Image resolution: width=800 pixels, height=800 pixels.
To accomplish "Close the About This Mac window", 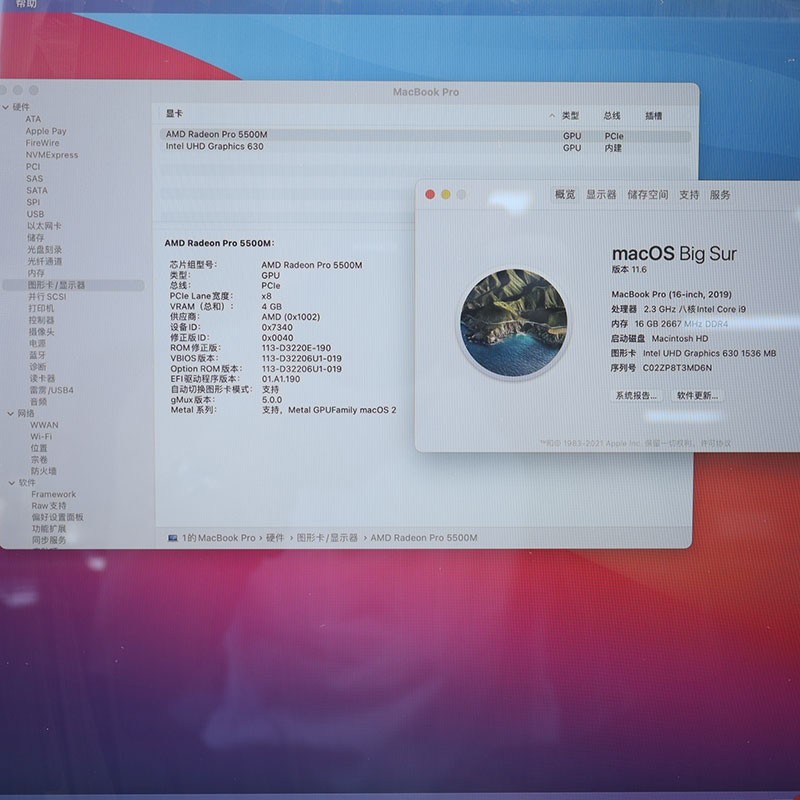I will click(x=430, y=195).
